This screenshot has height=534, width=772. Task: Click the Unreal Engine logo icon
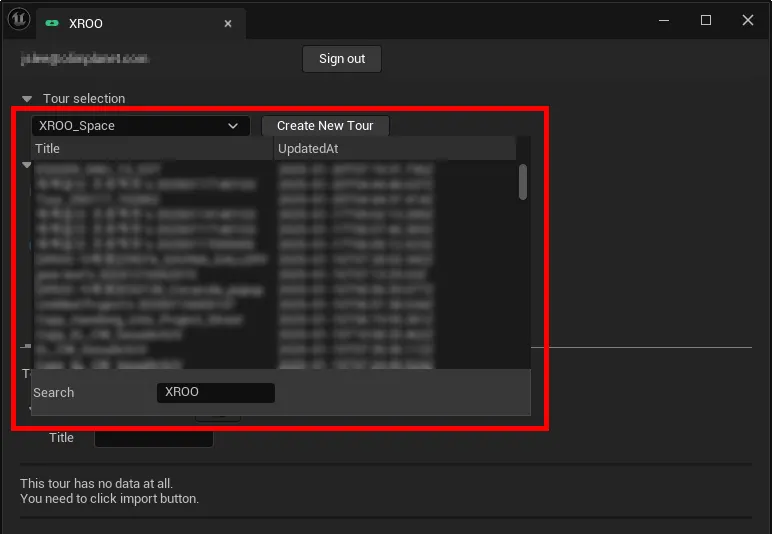(x=19, y=20)
